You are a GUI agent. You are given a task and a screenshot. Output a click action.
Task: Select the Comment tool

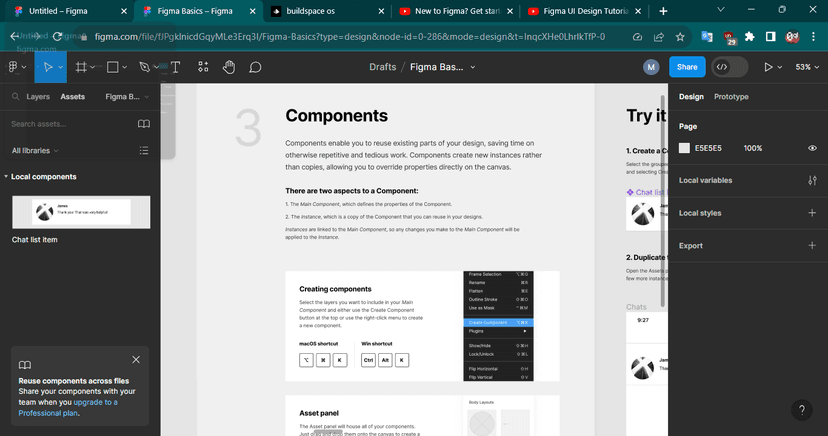point(255,67)
